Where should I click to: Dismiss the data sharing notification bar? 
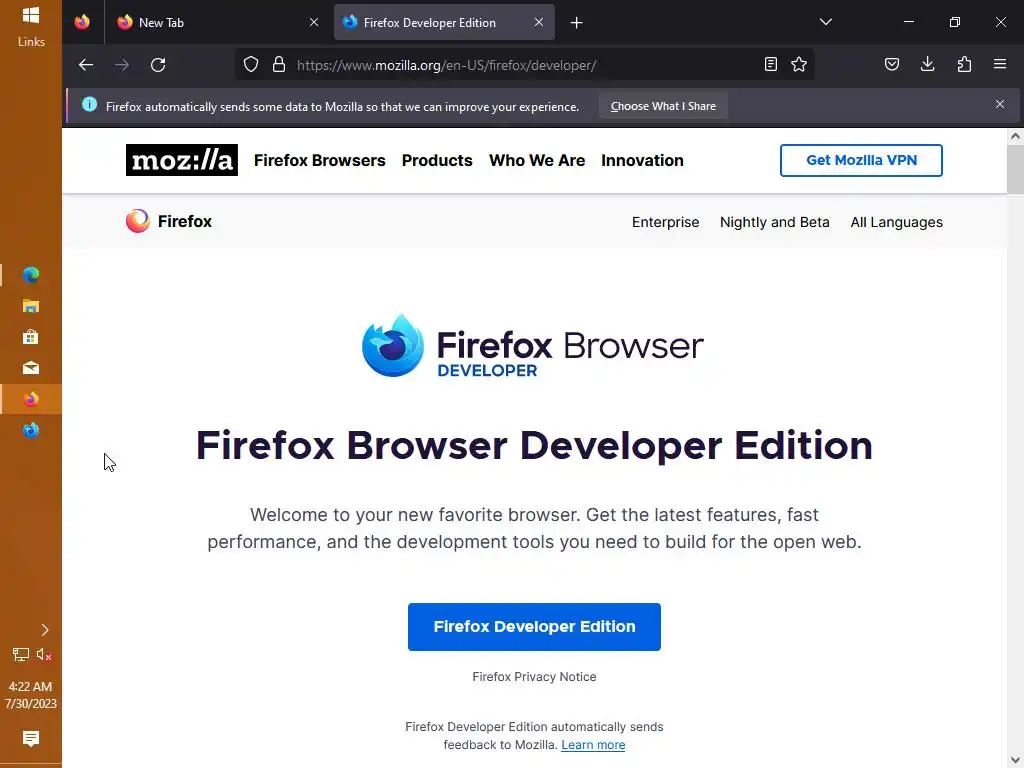[1000, 104]
